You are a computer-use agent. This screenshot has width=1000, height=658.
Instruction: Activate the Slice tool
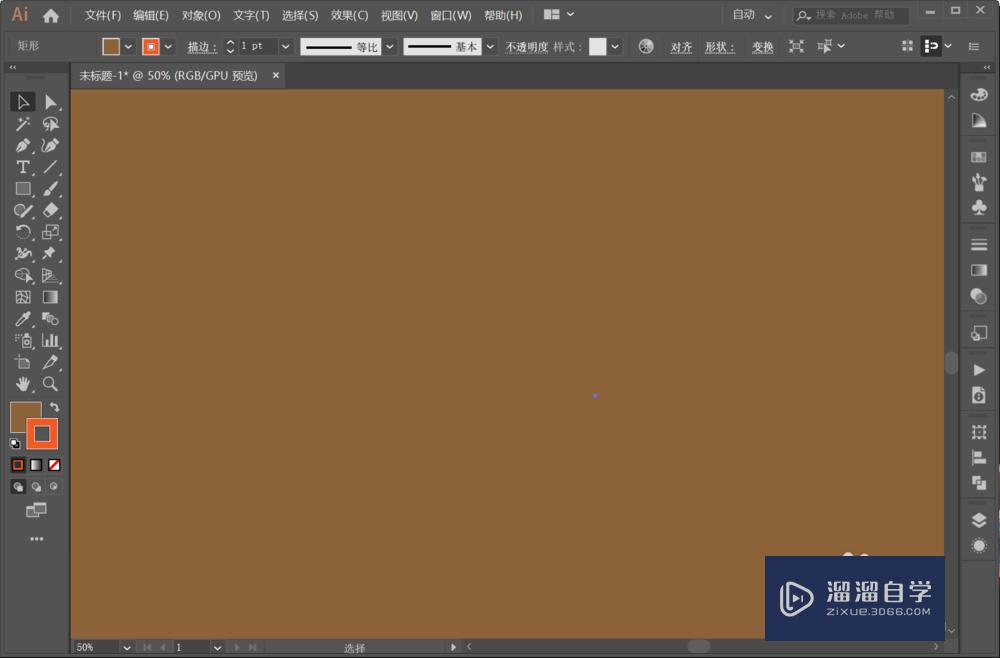click(x=50, y=362)
